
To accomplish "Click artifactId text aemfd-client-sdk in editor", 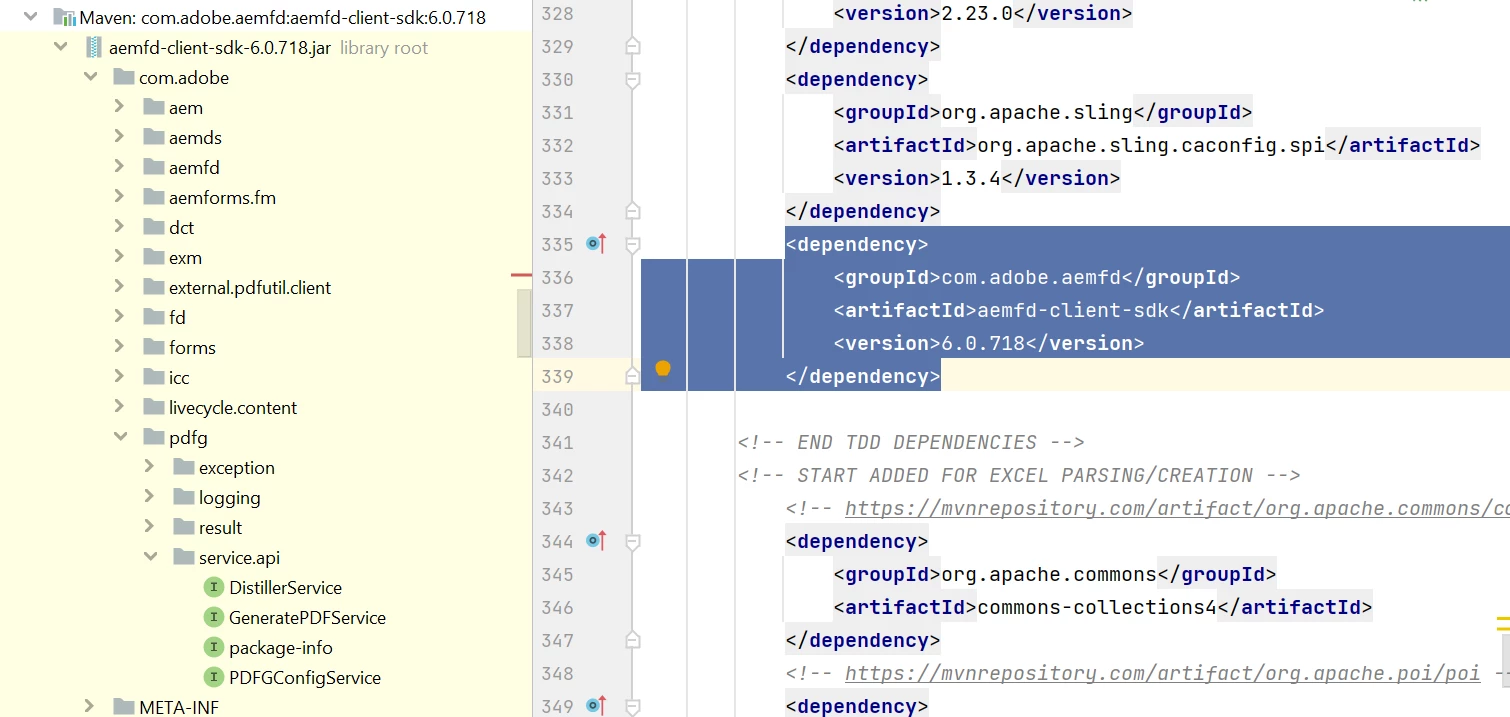I will 1073,310.
